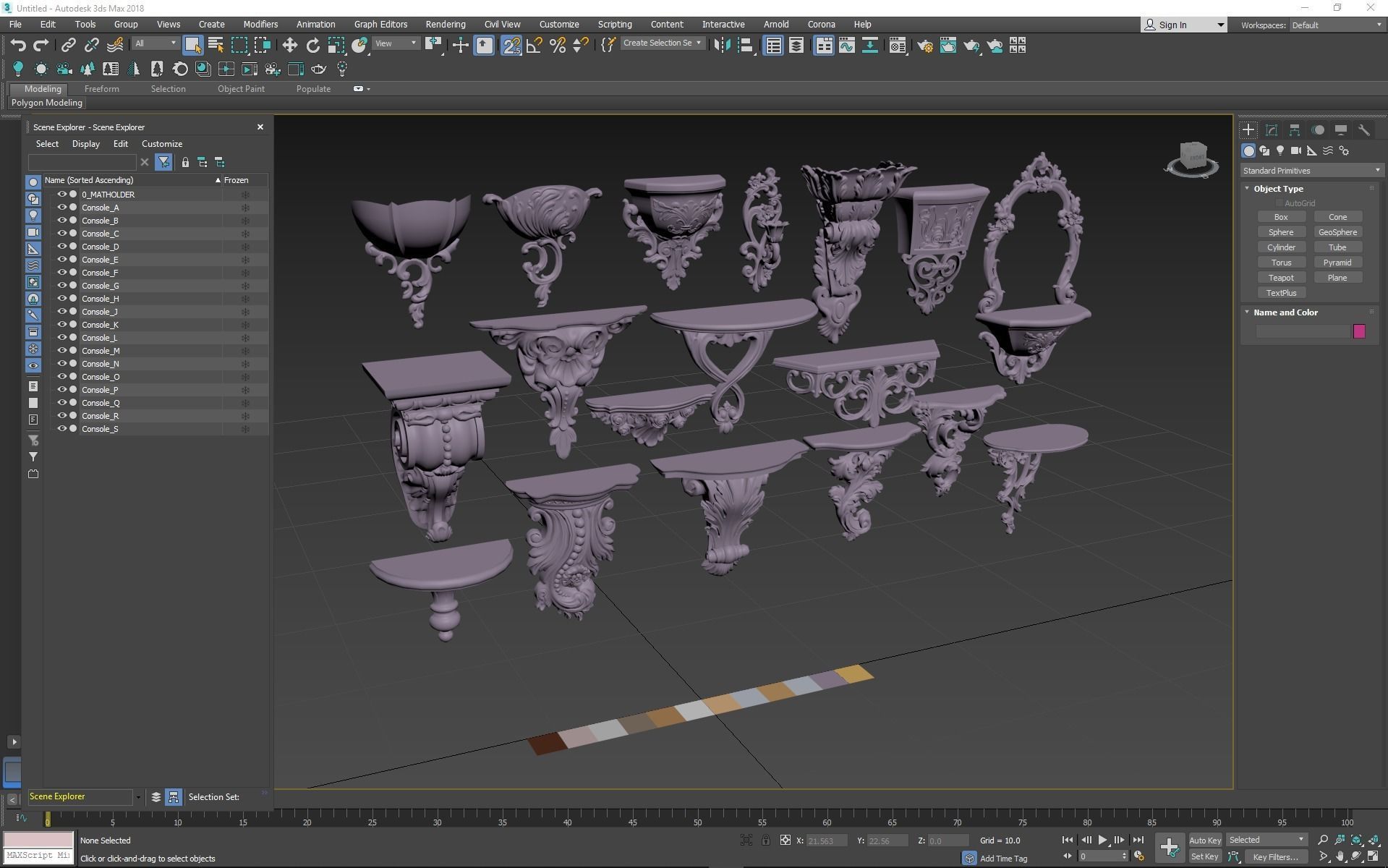Image resolution: width=1388 pixels, height=868 pixels.
Task: Open Select by Name dialog
Action: pos(216,46)
